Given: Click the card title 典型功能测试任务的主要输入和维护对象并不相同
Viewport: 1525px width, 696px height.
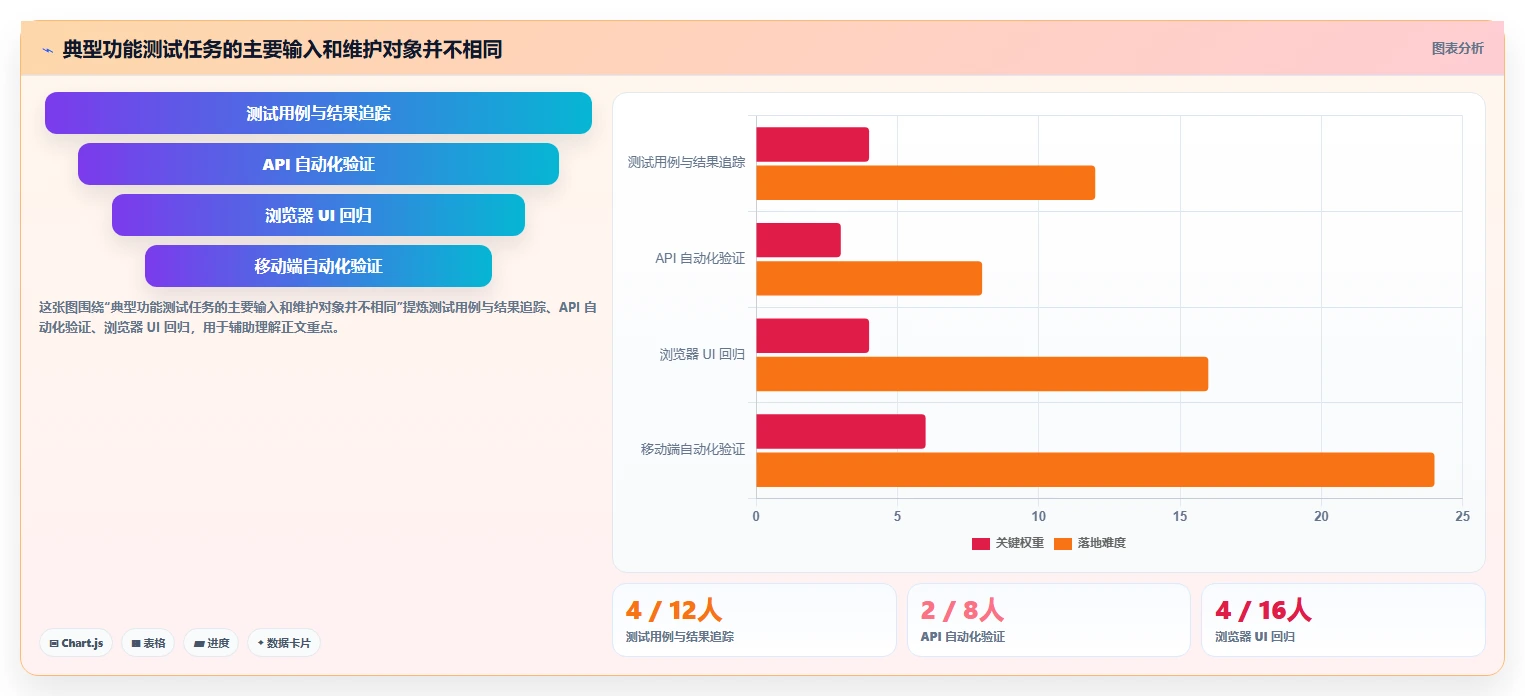Looking at the screenshot, I should coord(282,49).
